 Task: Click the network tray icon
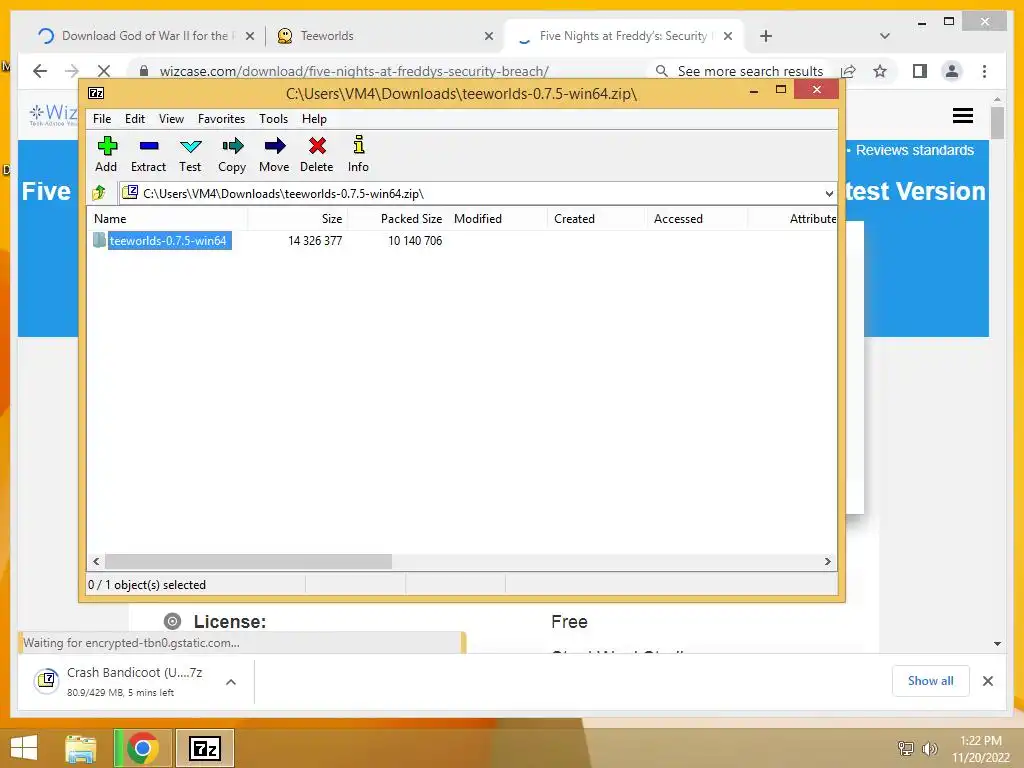tap(906, 749)
